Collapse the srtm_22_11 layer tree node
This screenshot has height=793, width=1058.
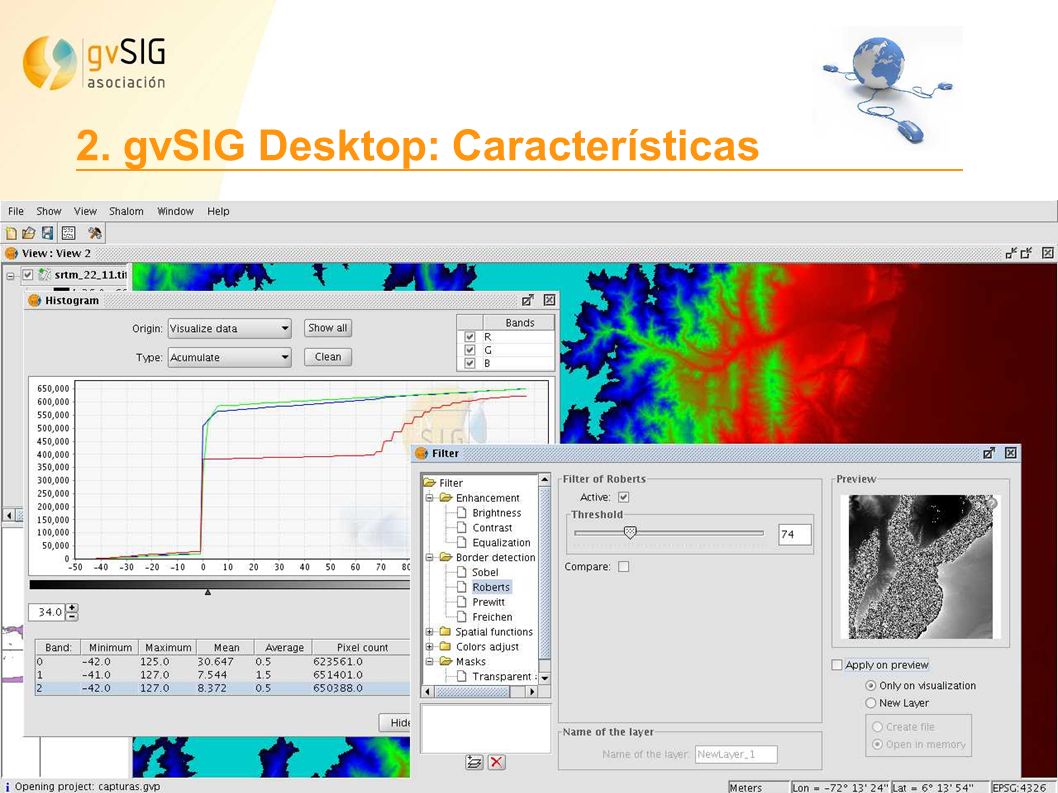tap(11, 275)
